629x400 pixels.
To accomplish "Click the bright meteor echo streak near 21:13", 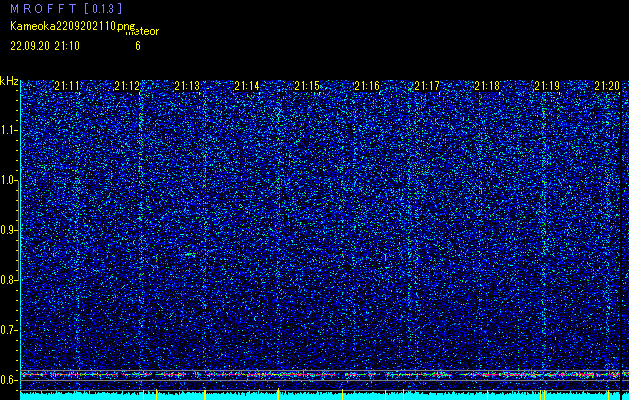I will point(190,254).
